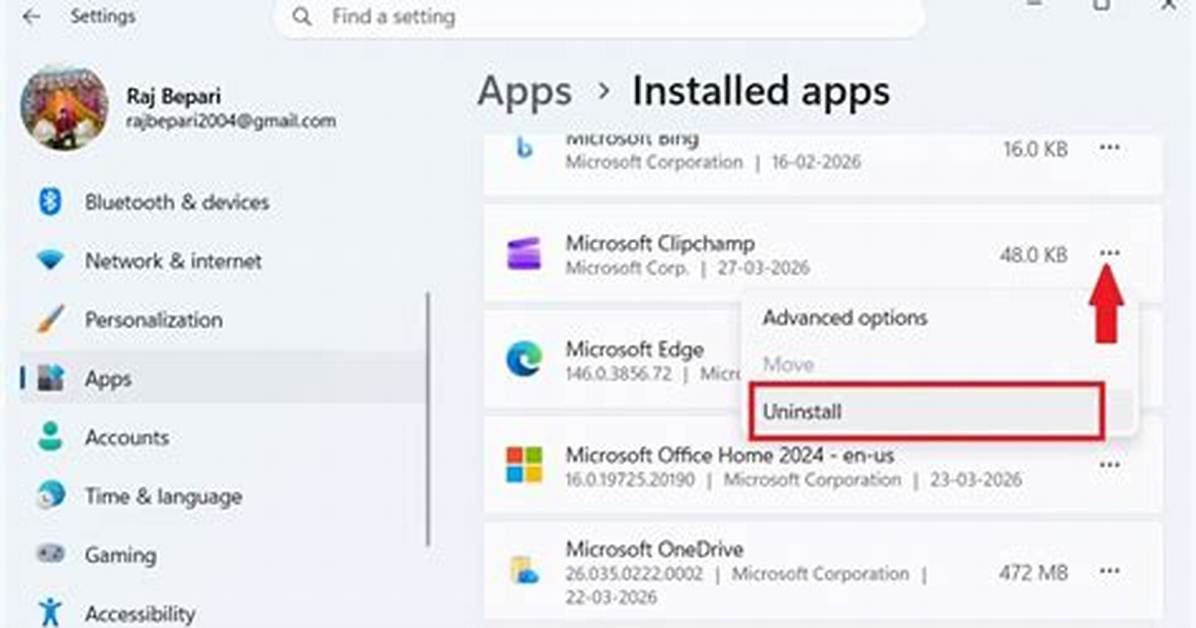1196x628 pixels.
Task: Click the Accessibility figure icon
Action: click(x=50, y=613)
